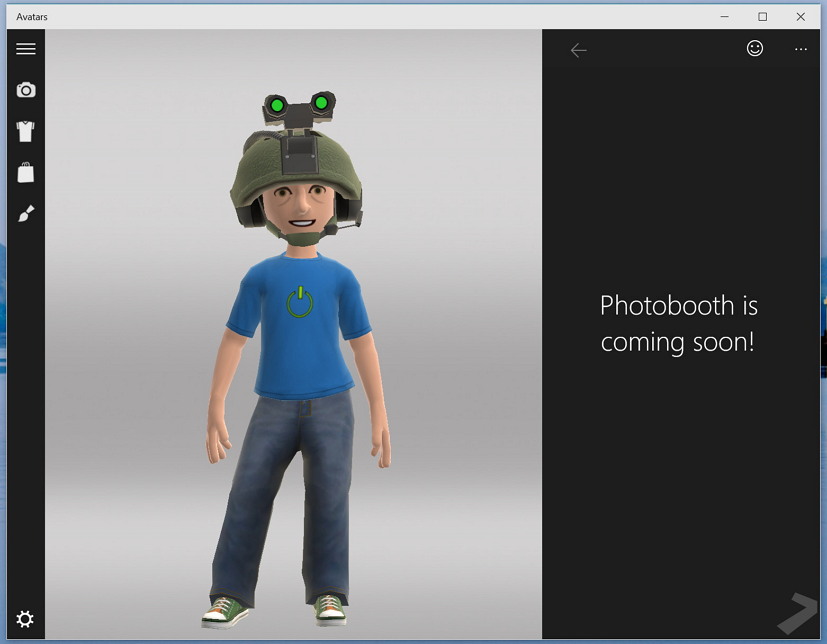Open settings with the gear icon

25,619
